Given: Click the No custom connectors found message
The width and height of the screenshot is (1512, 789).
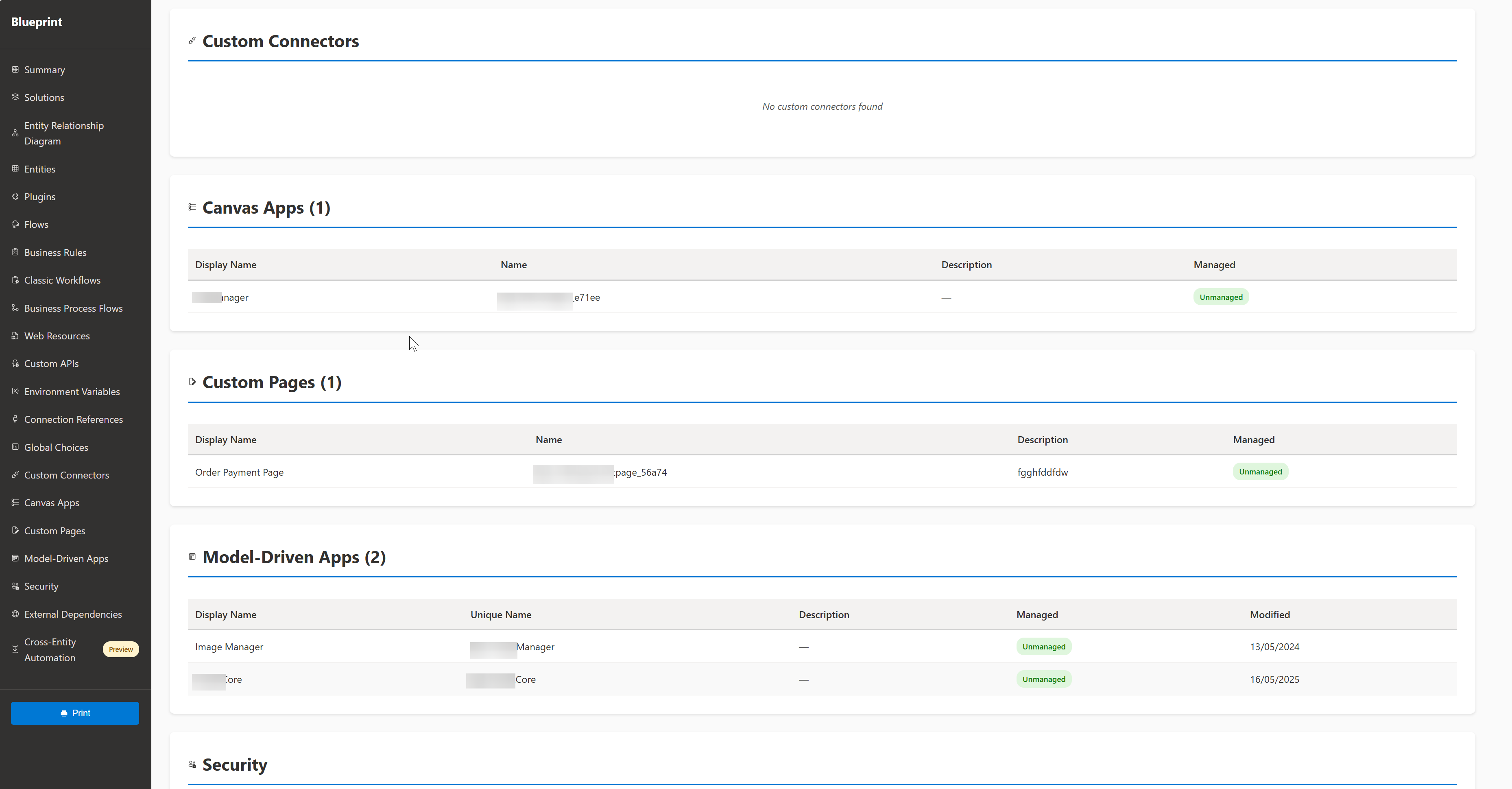Looking at the screenshot, I should (822, 106).
